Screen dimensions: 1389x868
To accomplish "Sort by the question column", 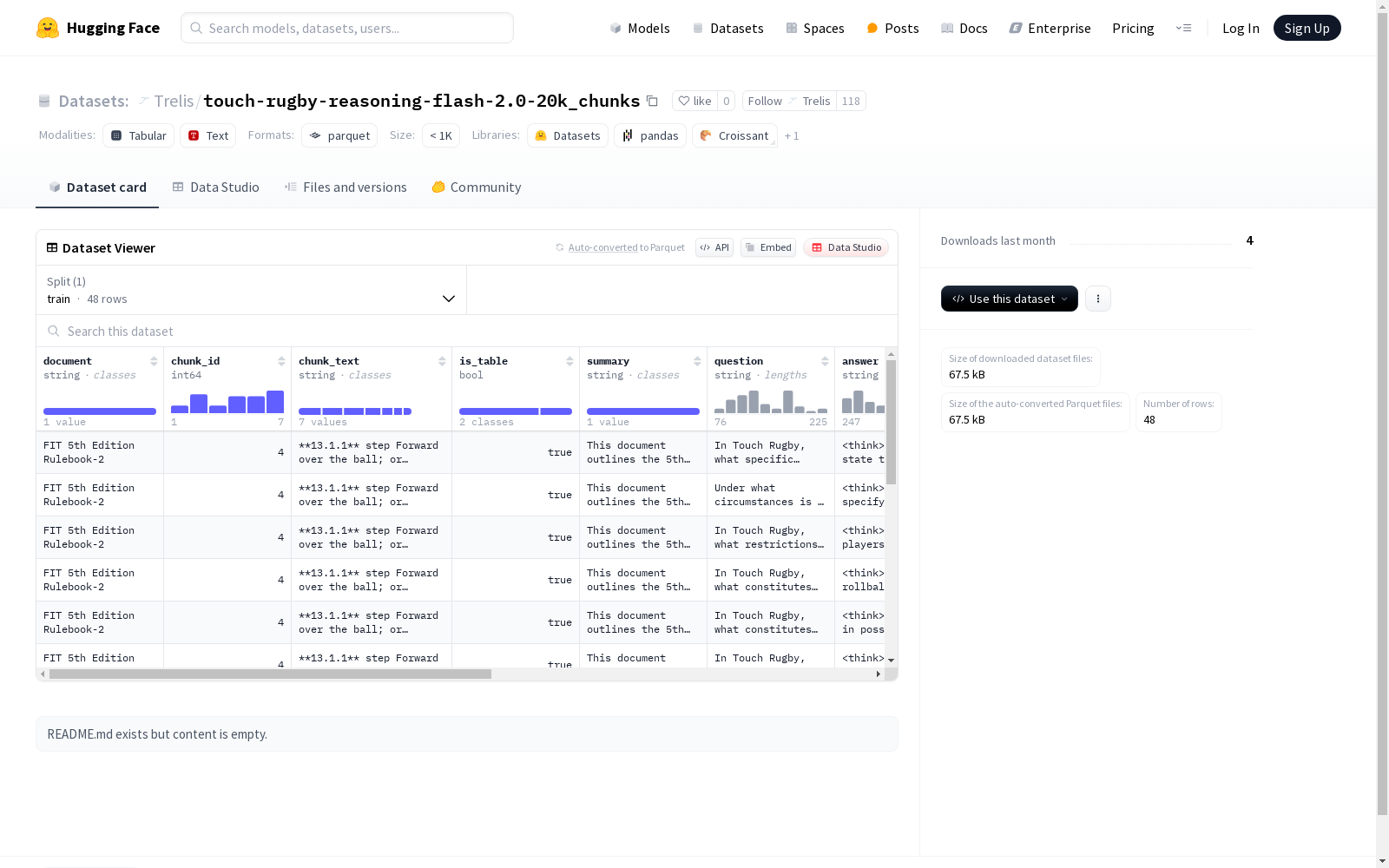I will click(825, 361).
